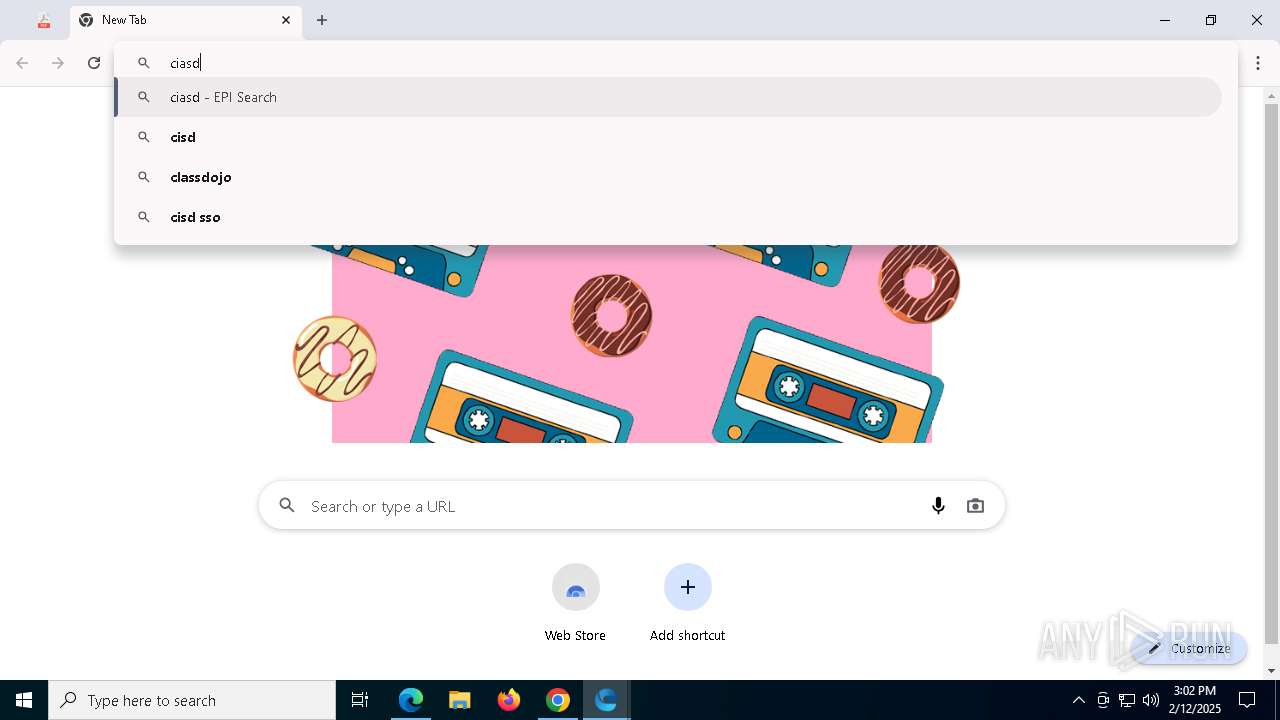
Task: Choose the 'cisd sso' suggestion
Action: [x=668, y=217]
